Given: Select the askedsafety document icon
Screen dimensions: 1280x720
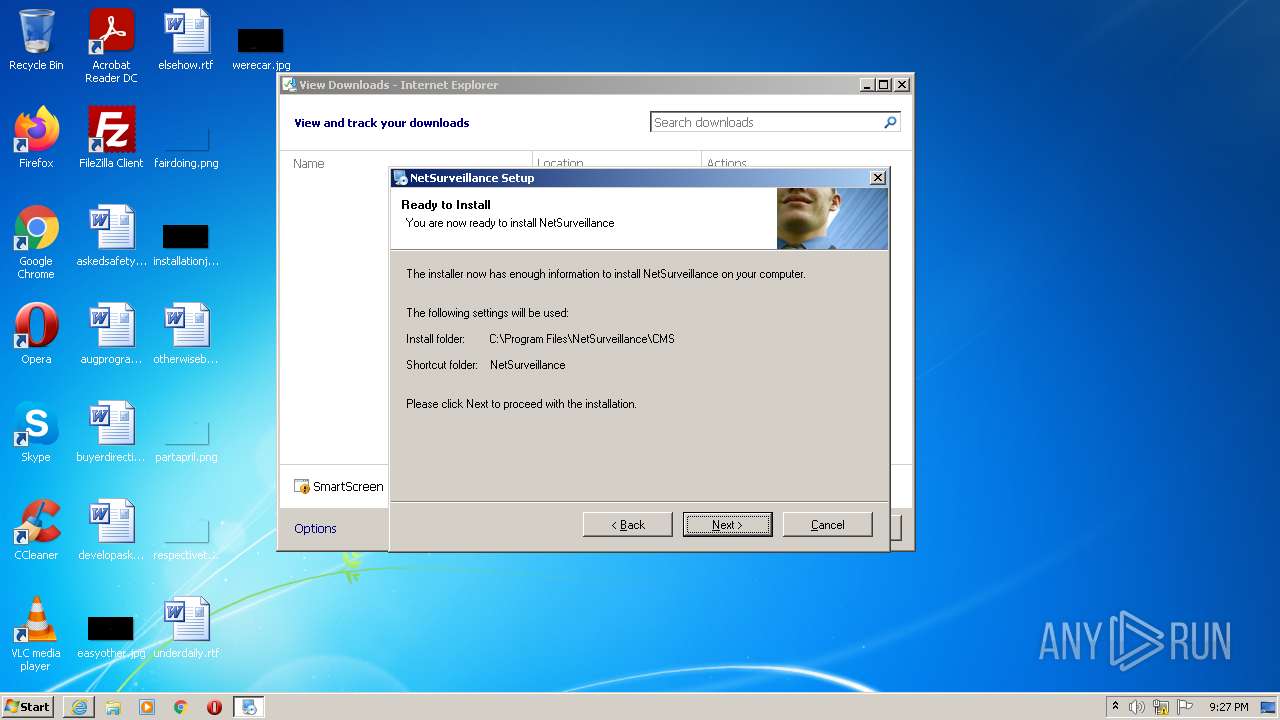Looking at the screenshot, I should tap(111, 236).
